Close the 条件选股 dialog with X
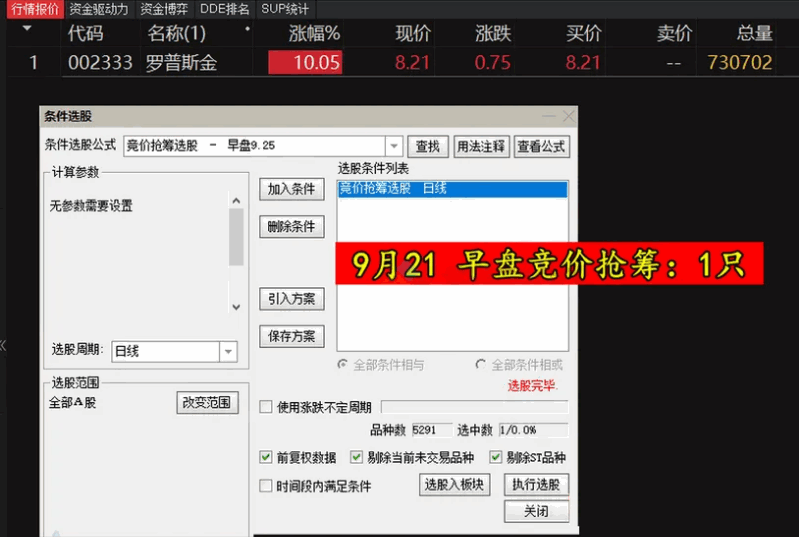 pyautogui.click(x=569, y=116)
